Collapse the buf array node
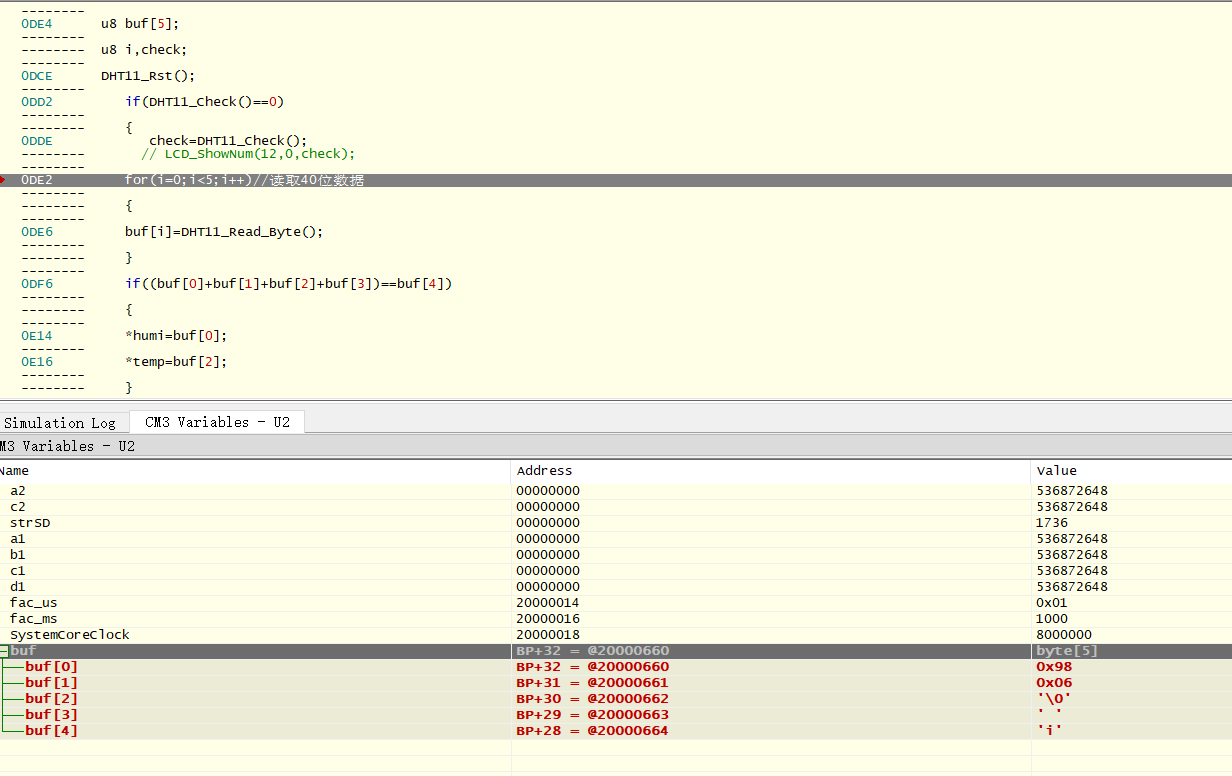The width and height of the screenshot is (1232, 776). [x=3, y=651]
